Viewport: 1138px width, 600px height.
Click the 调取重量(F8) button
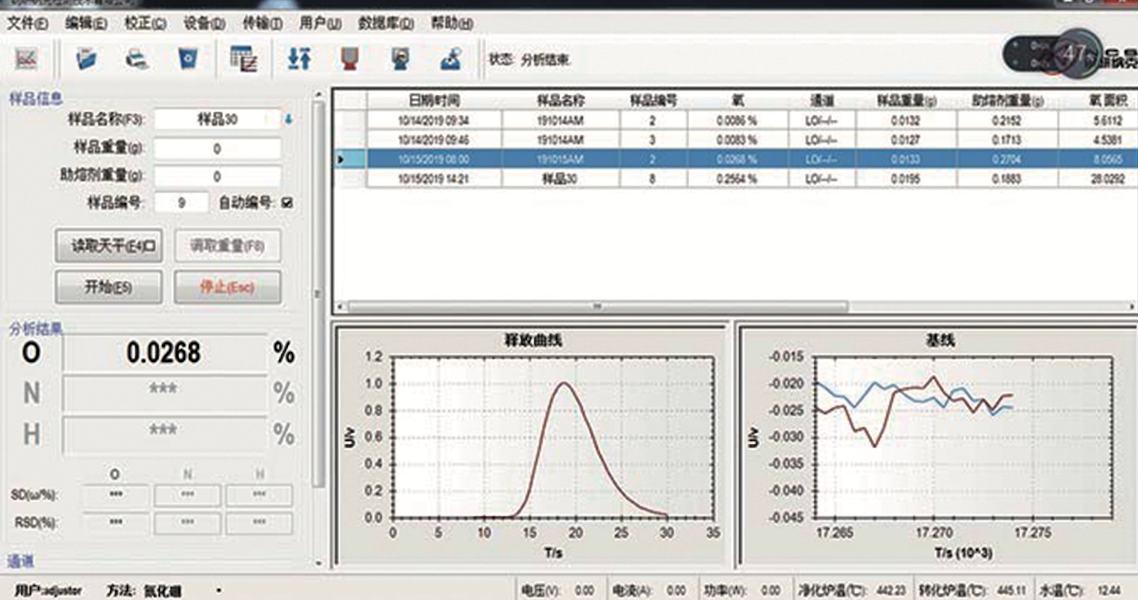227,246
